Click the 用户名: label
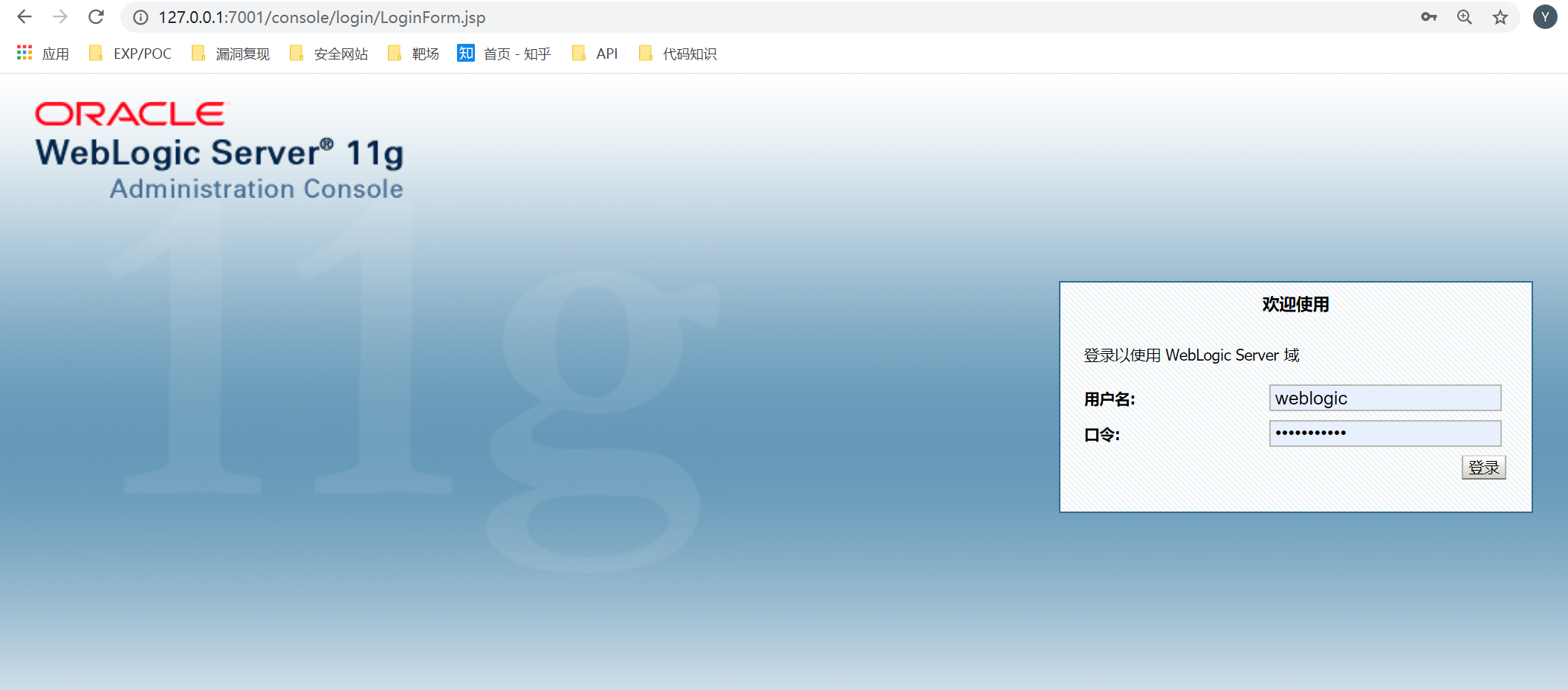This screenshot has width=1568, height=690. [1109, 399]
